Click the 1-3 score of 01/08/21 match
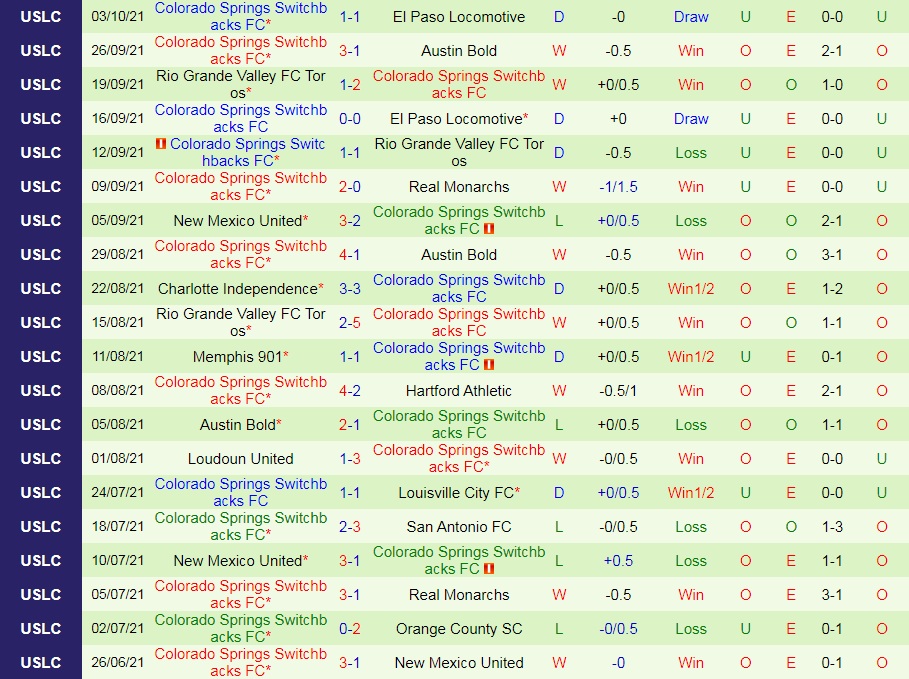The height and width of the screenshot is (679, 909). pos(350,459)
